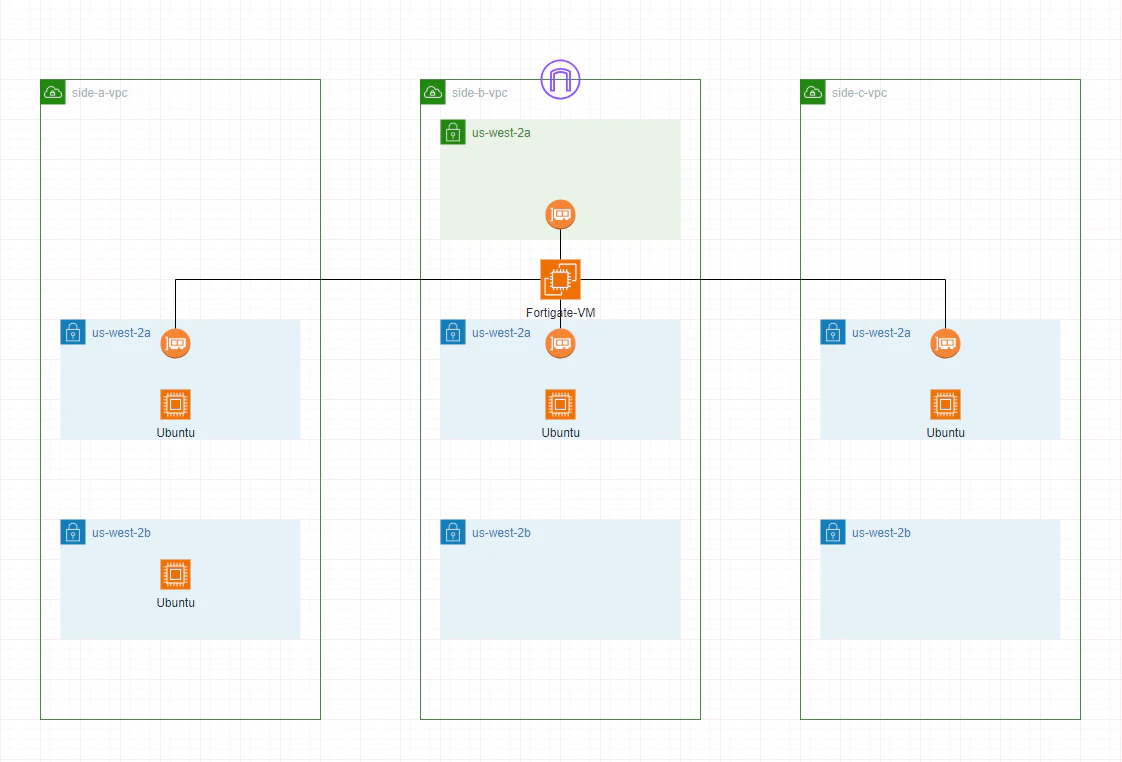
Task: Select the side-a-vpc green cloud icon
Action: point(53,92)
